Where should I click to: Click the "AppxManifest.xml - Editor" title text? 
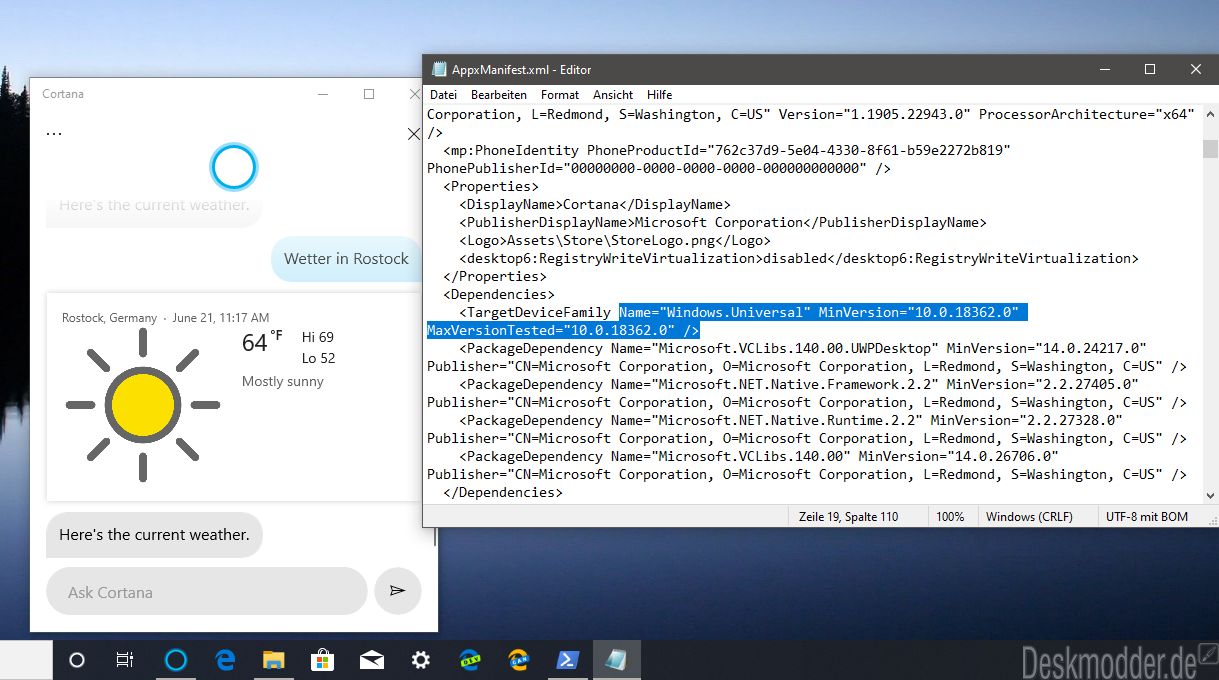[521, 70]
